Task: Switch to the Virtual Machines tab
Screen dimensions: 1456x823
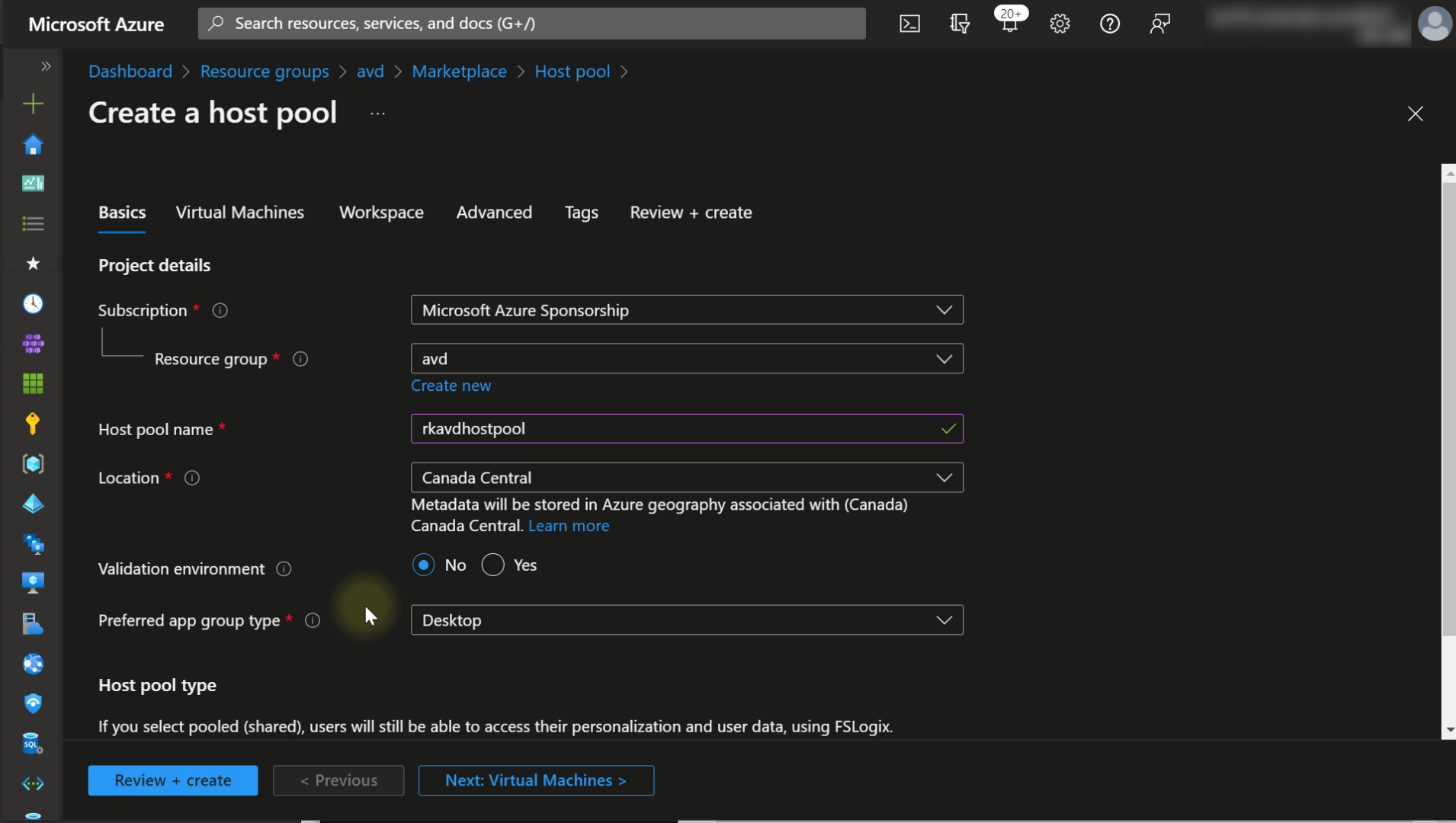Action: coord(239,213)
